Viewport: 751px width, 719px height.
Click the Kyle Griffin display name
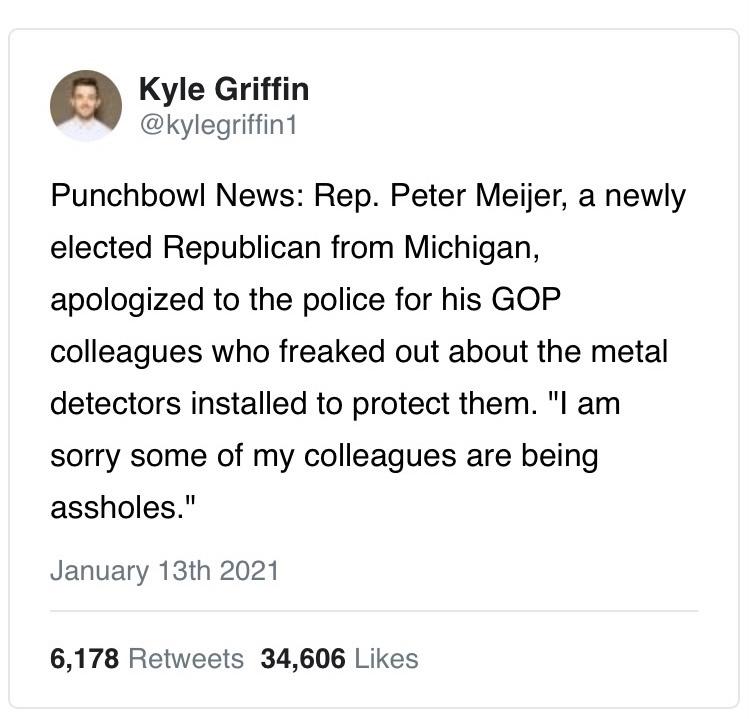[223, 89]
